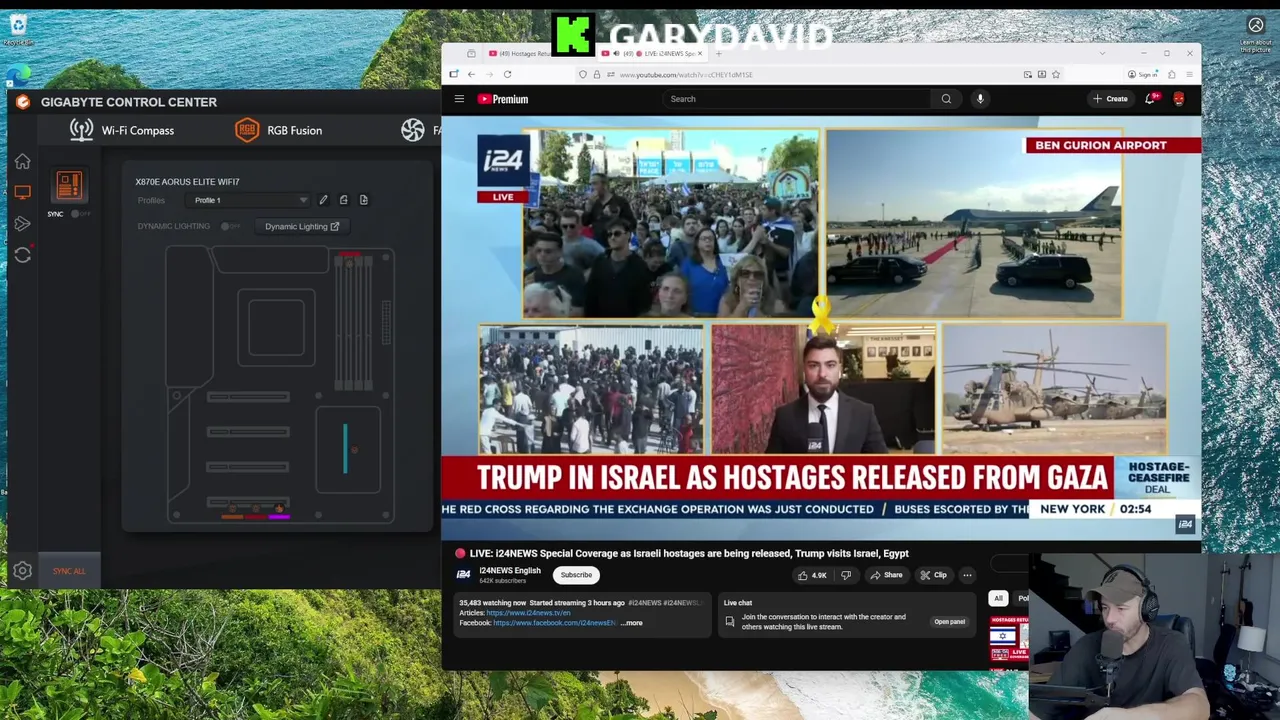Select the monitor icon in Gigabyte sidebar
The image size is (1280, 720).
[22, 192]
